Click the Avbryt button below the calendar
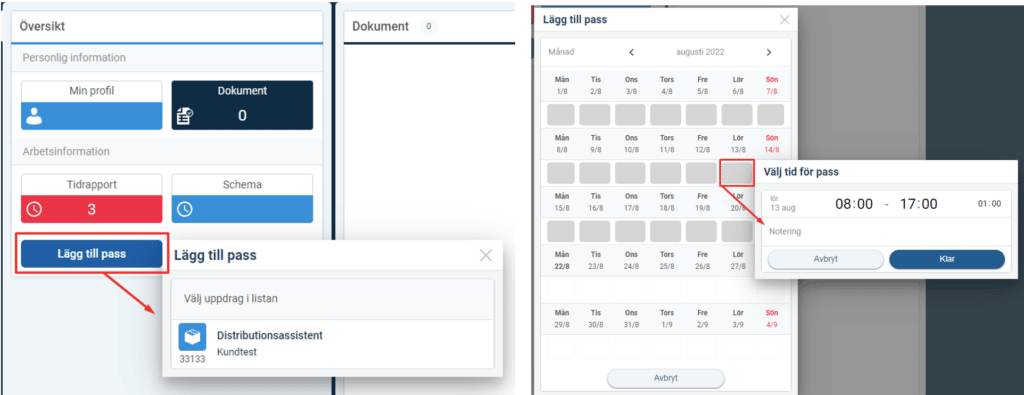This screenshot has width=1024, height=395. [665, 379]
